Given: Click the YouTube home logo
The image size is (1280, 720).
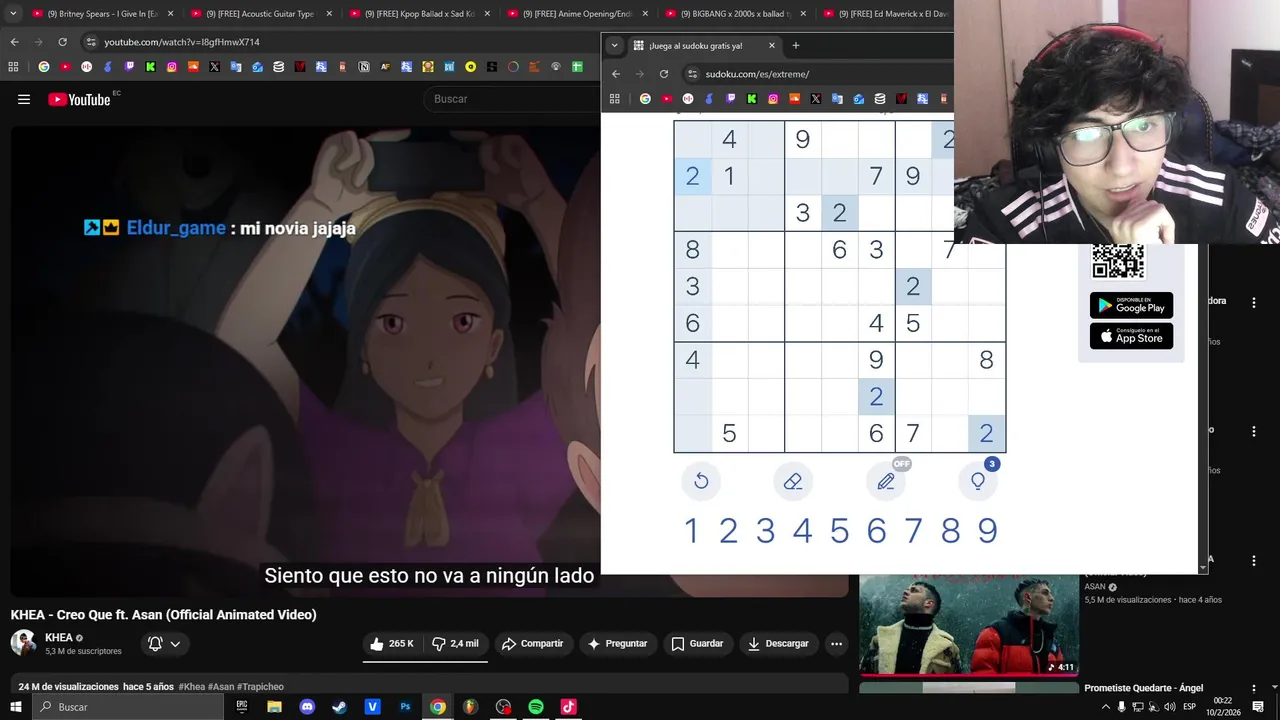Looking at the screenshot, I should pyautogui.click(x=79, y=99).
